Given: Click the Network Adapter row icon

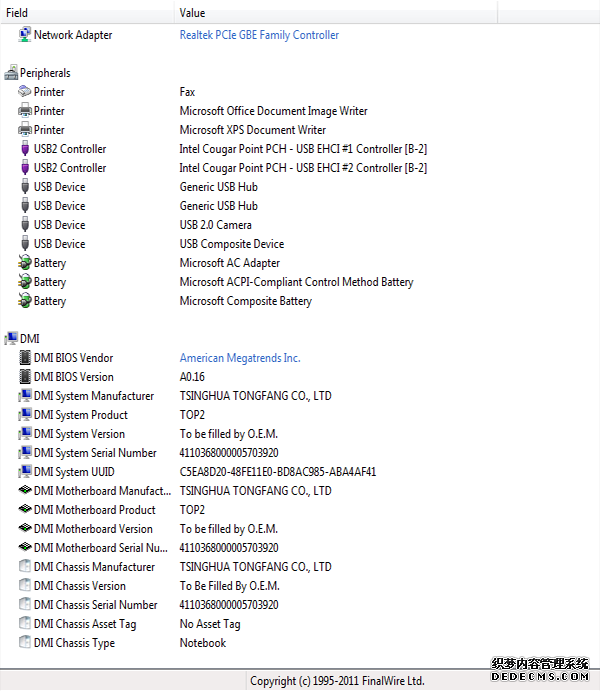Looking at the screenshot, I should point(25,35).
